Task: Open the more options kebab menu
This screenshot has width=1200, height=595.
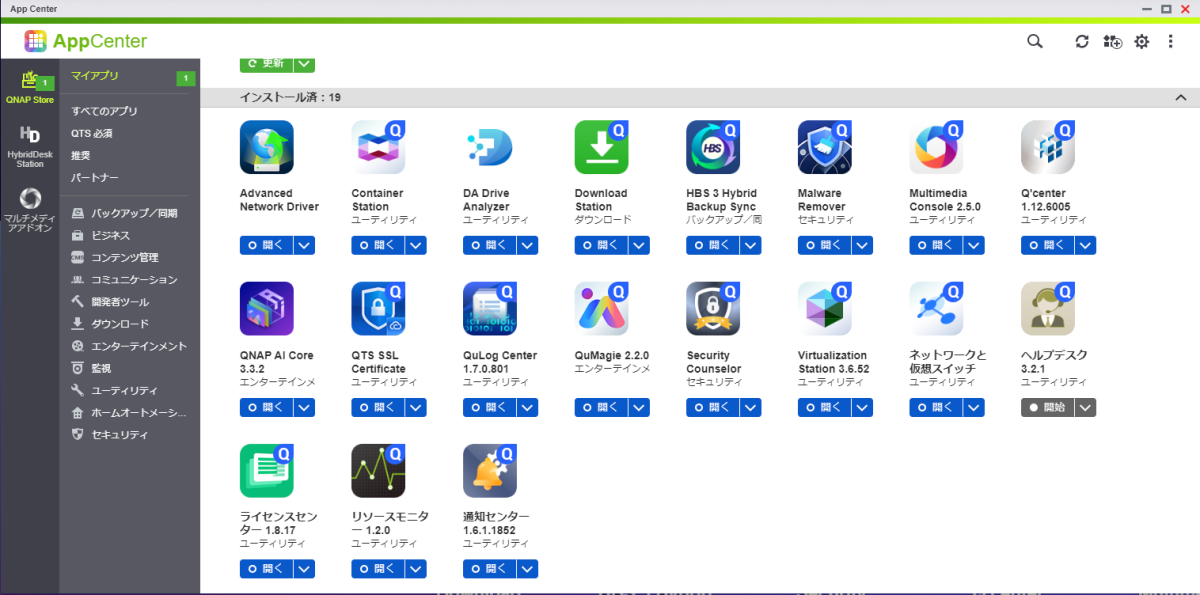Action: [1170, 41]
